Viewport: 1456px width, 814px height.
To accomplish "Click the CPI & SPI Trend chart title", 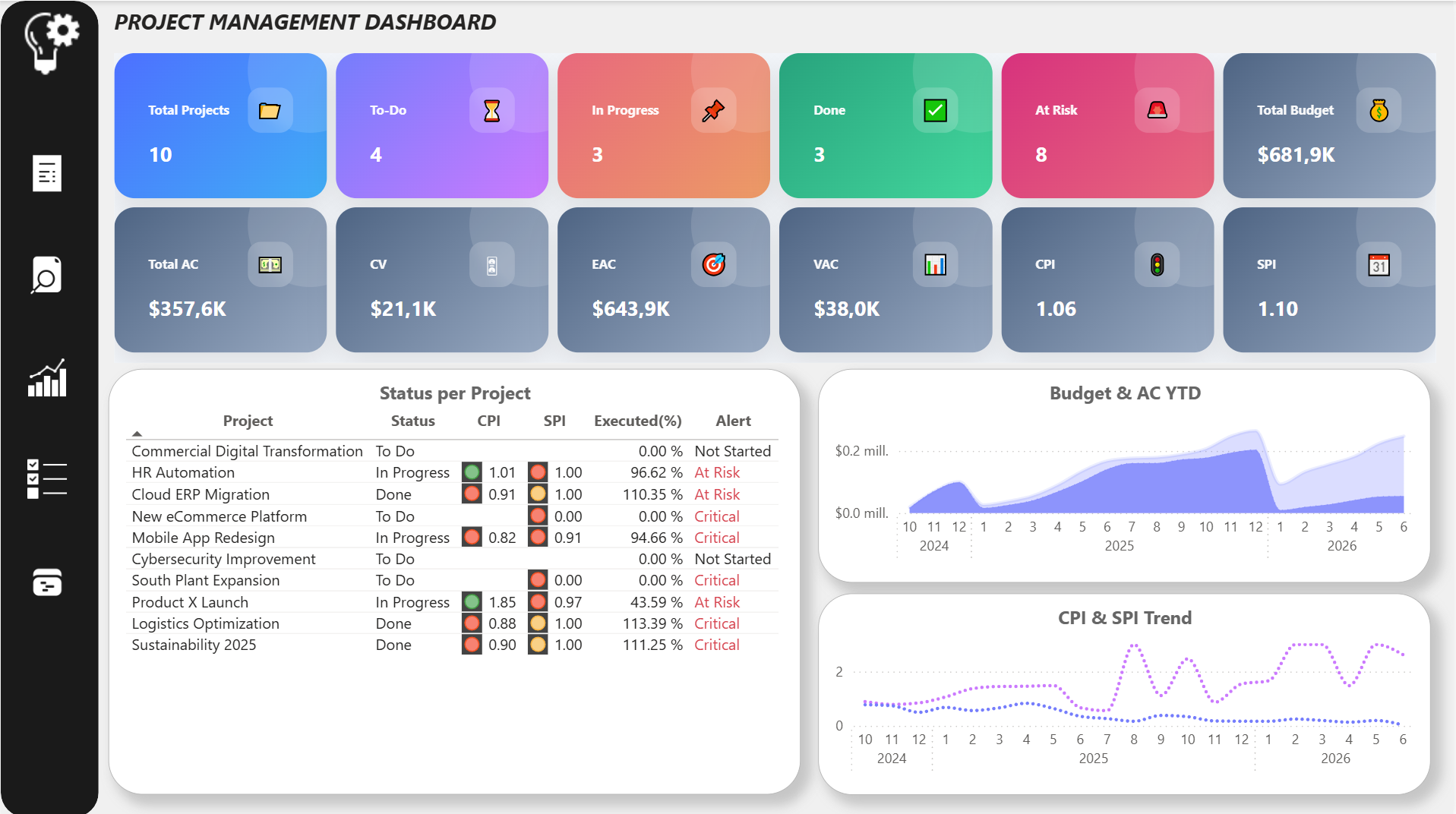I will pos(1125,618).
